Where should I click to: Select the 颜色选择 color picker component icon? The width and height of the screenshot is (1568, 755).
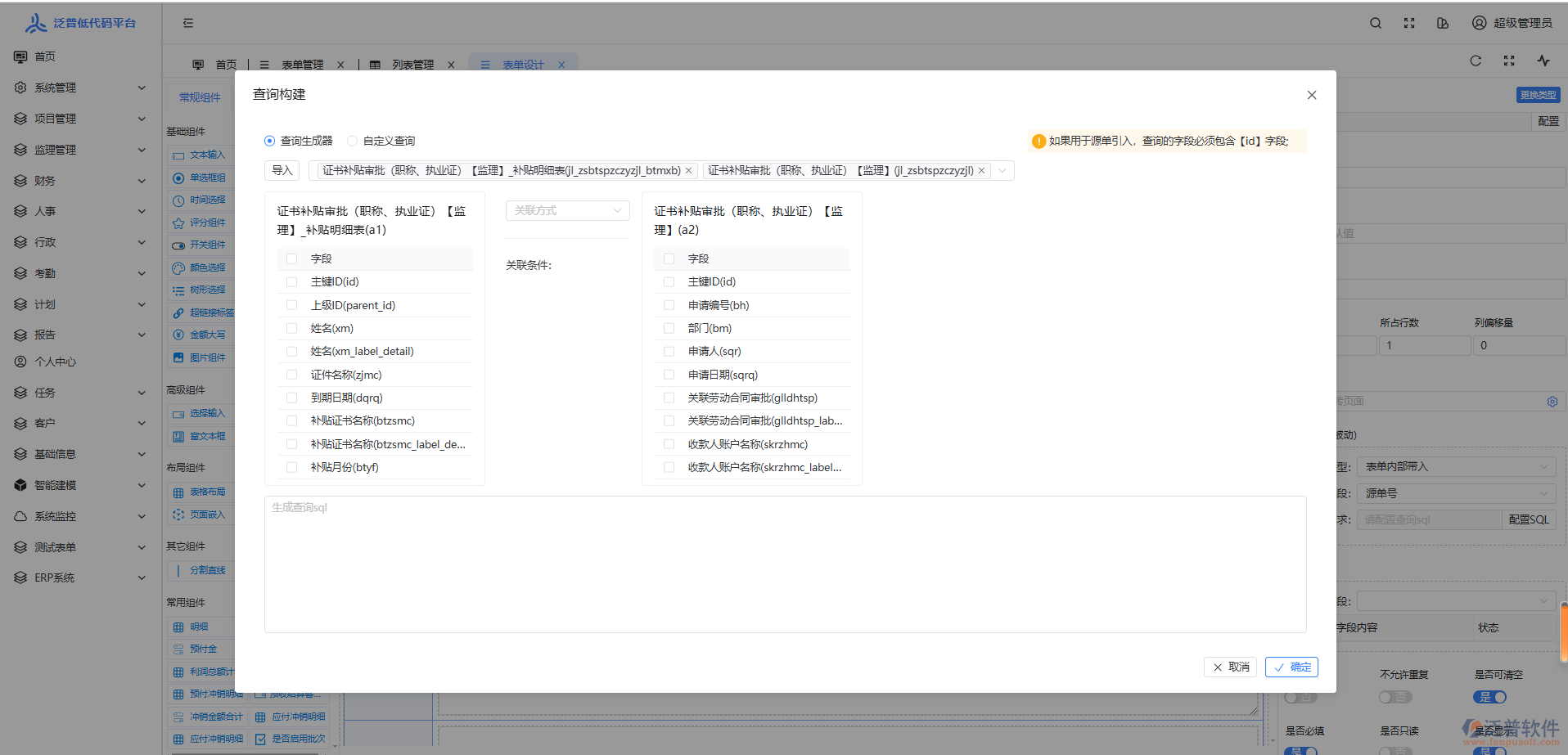coord(178,267)
